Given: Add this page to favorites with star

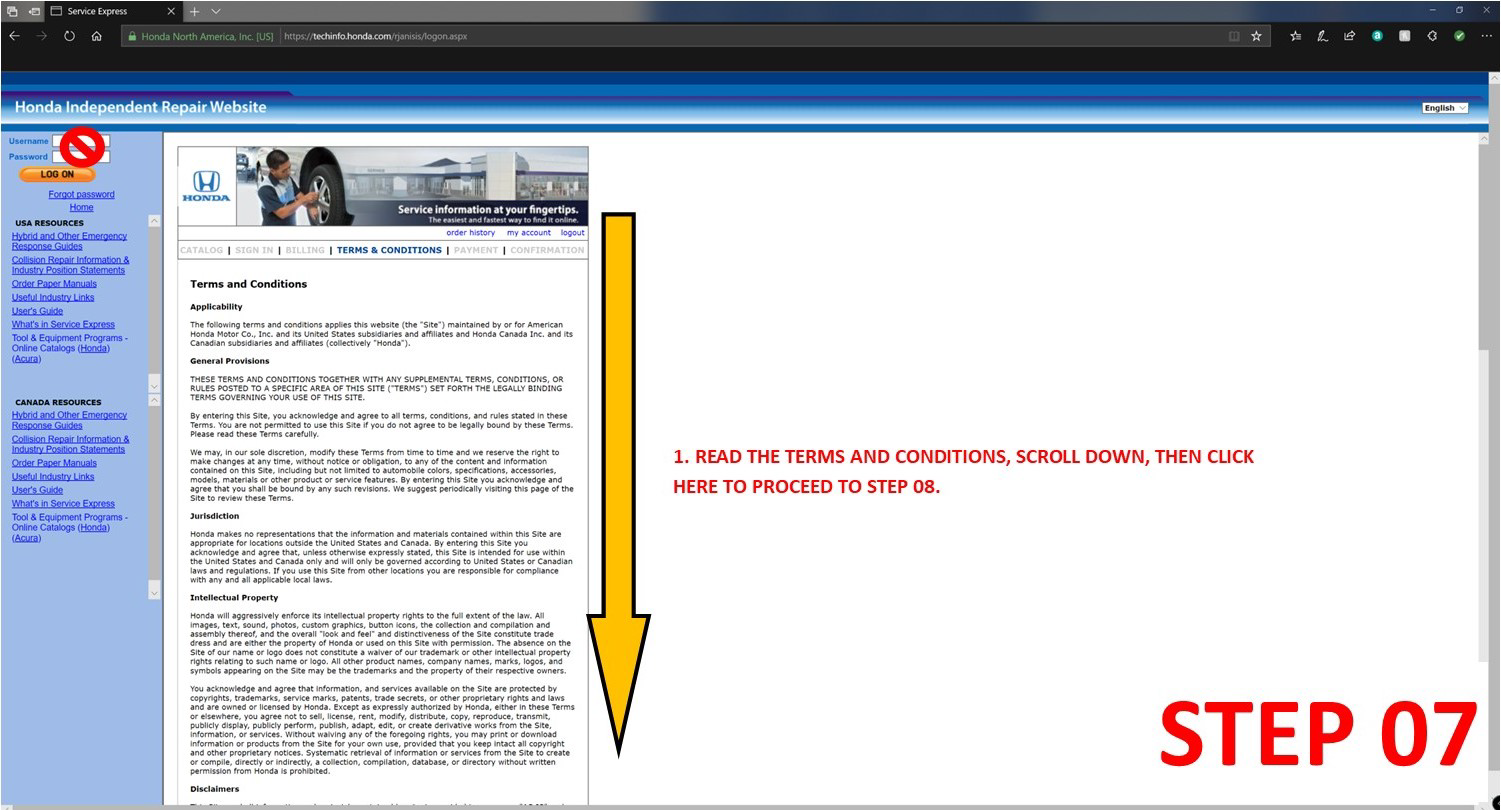Looking at the screenshot, I should tap(1257, 36).
